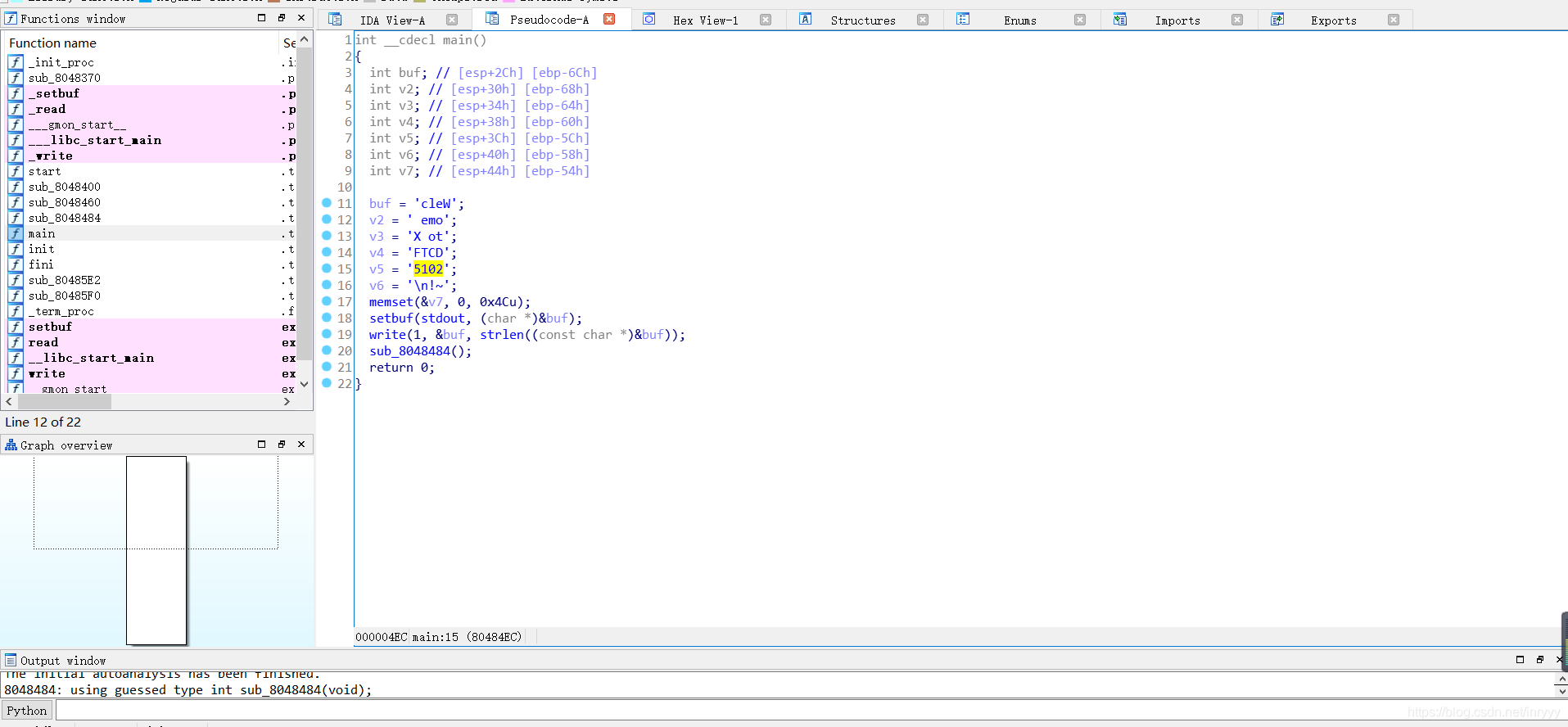The height and width of the screenshot is (727, 1568).
Task: Maximize the Output window panel
Action: pos(1520,660)
